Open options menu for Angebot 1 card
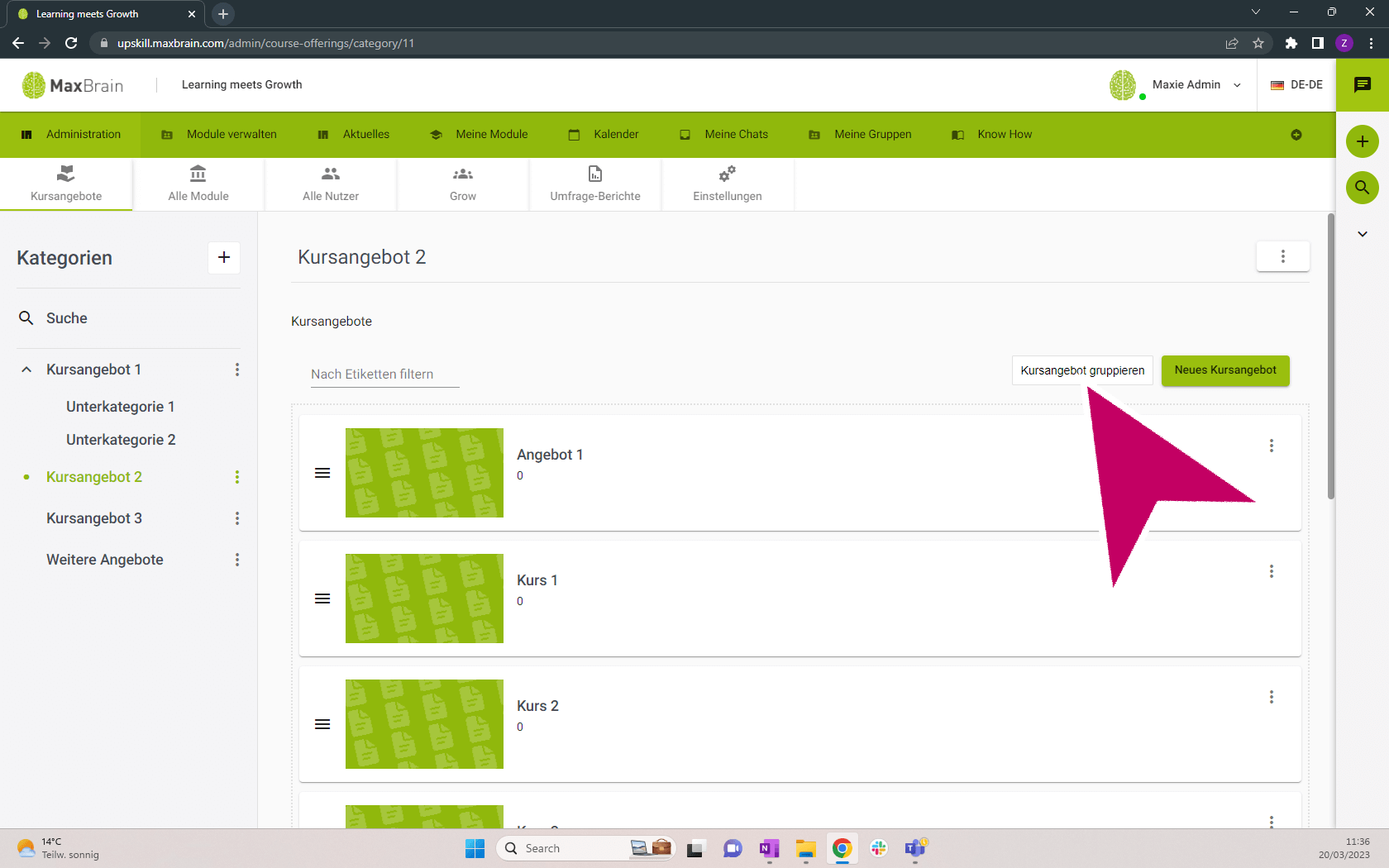 pos(1272,446)
